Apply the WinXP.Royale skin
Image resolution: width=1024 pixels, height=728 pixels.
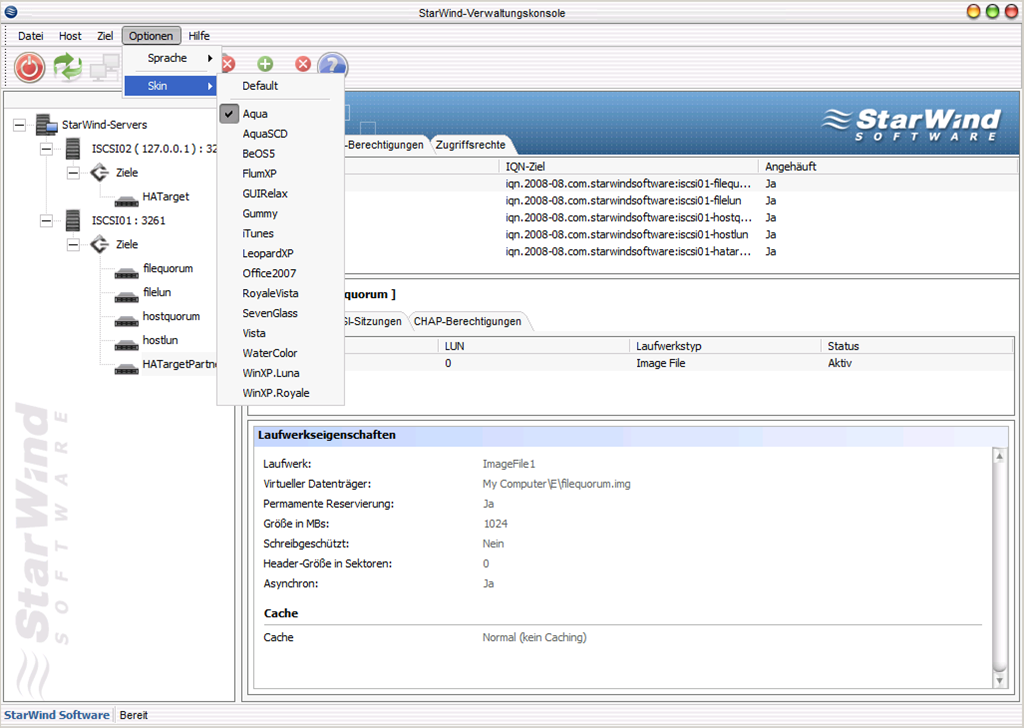click(276, 393)
